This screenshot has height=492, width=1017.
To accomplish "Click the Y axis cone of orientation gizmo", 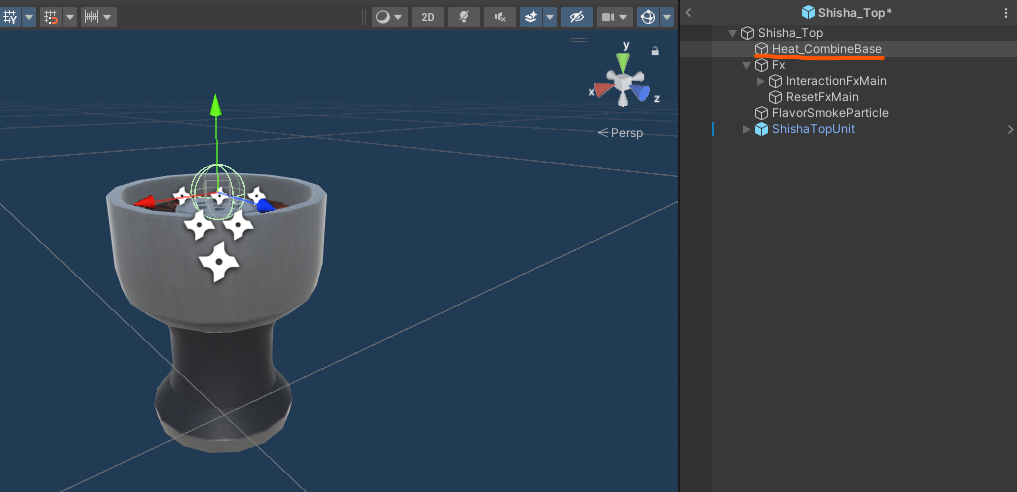I will 623,63.
